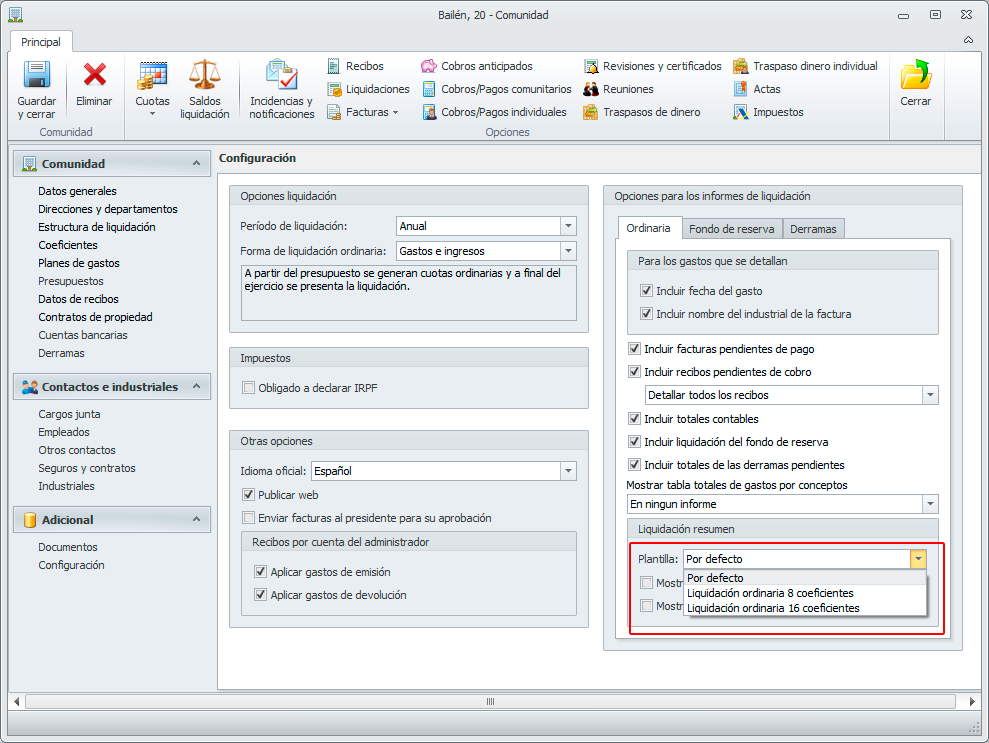Collapse the Comunidad sidebar section
The image size is (989, 743).
[196, 163]
